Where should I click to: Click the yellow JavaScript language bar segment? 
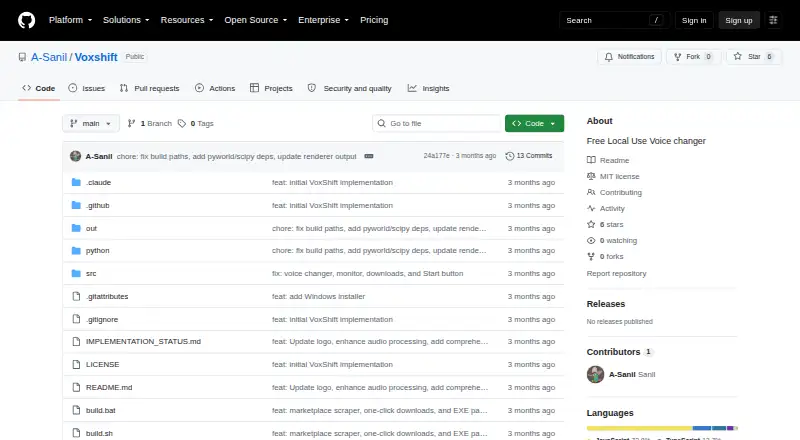[x=639, y=428]
